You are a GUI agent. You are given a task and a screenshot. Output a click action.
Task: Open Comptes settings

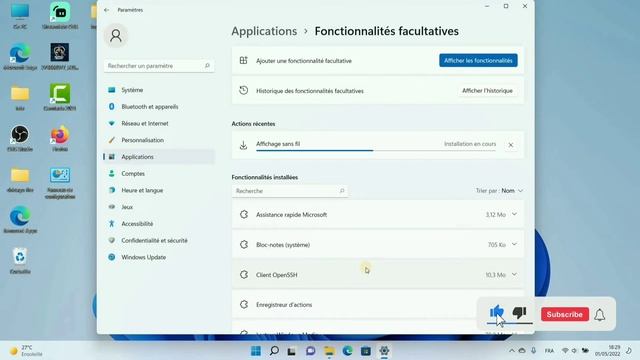pos(159,173)
